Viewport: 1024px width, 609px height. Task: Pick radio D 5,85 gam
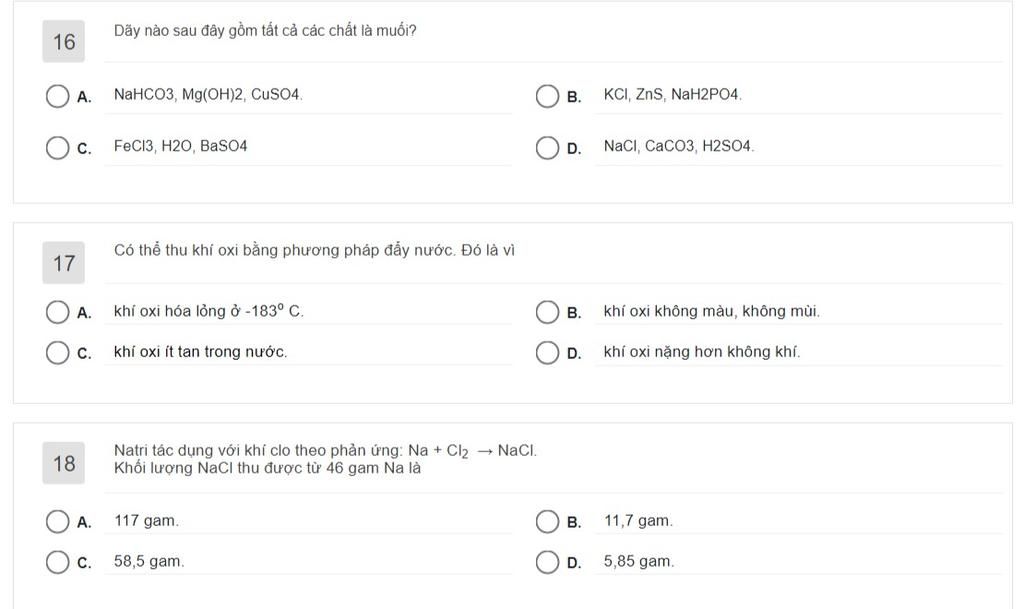[547, 562]
